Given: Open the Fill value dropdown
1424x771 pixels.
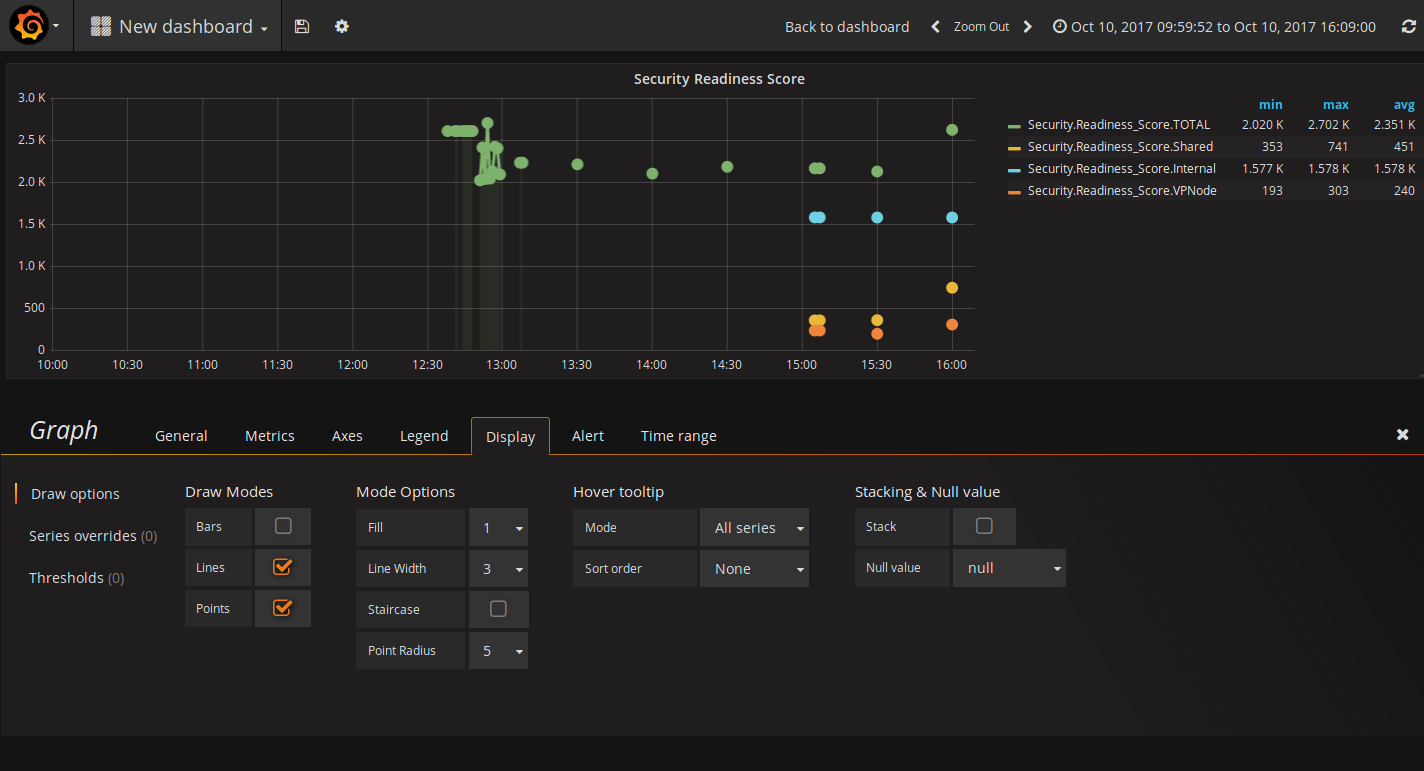Looking at the screenshot, I should [x=498, y=528].
